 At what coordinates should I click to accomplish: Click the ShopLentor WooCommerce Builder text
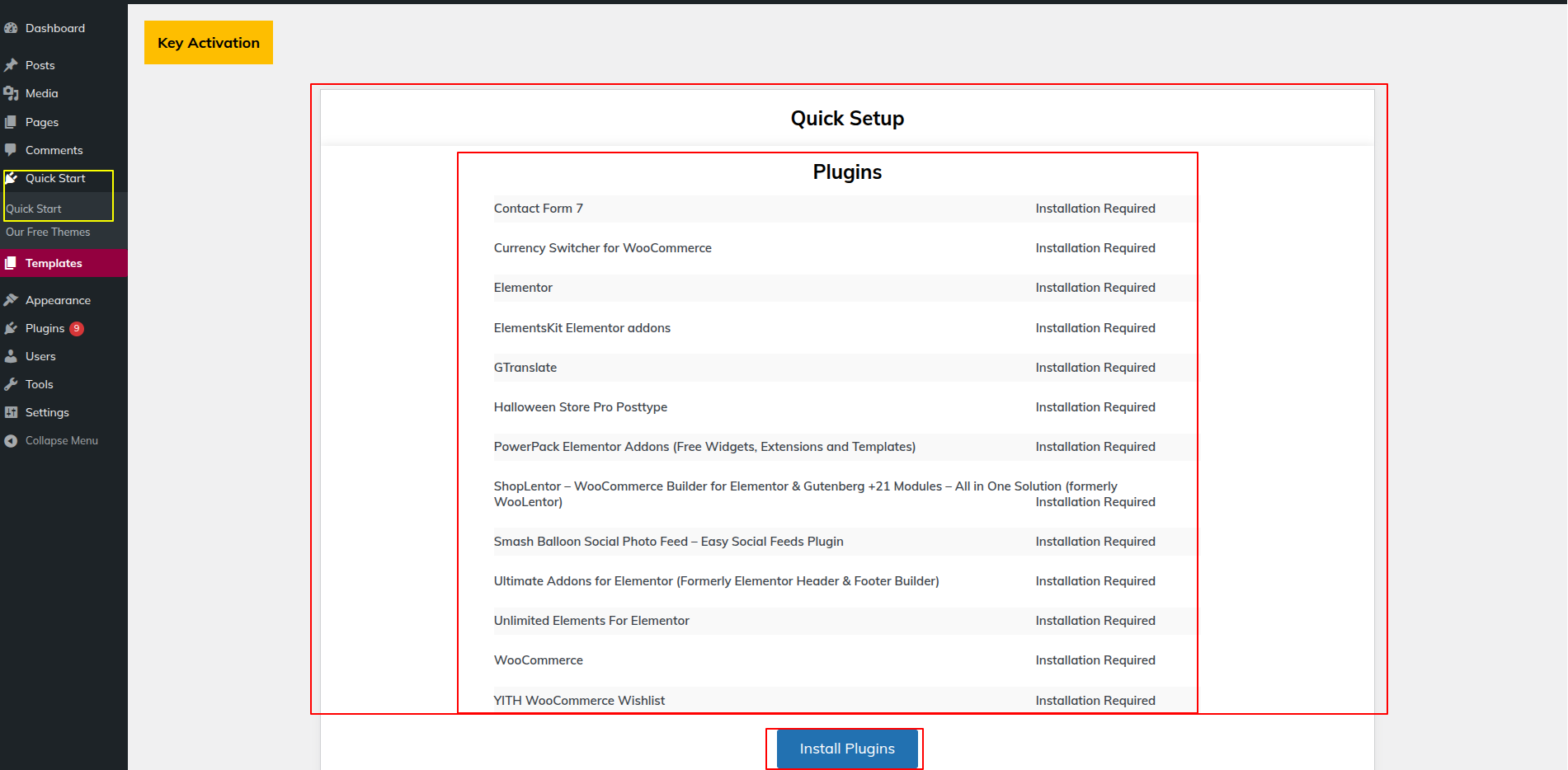pos(806,494)
